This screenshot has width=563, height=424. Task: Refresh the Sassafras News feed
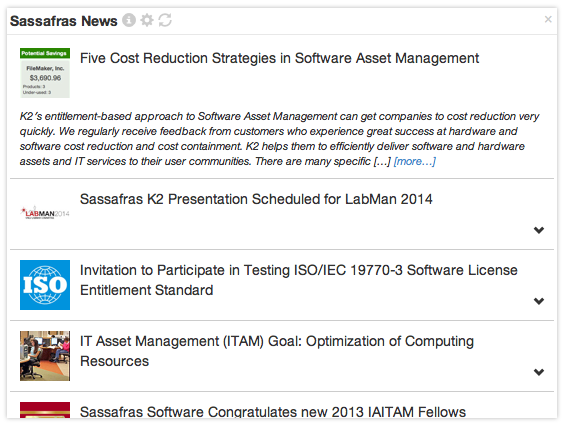coord(165,20)
